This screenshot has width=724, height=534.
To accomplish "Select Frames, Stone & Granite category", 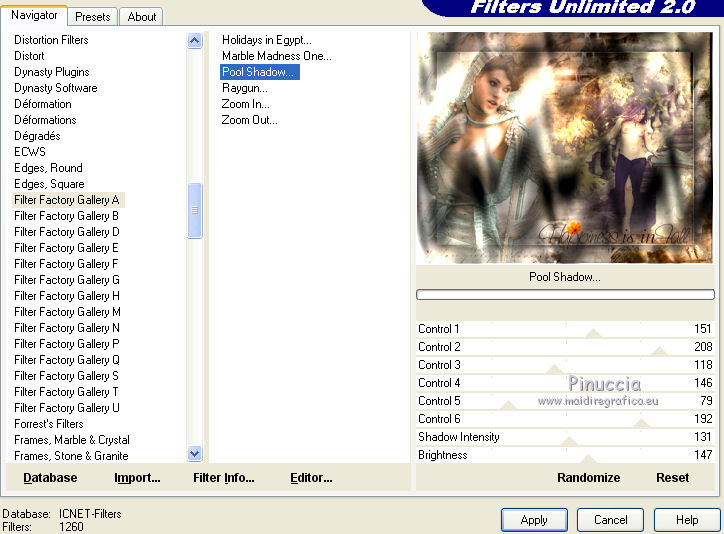I will point(72,456).
